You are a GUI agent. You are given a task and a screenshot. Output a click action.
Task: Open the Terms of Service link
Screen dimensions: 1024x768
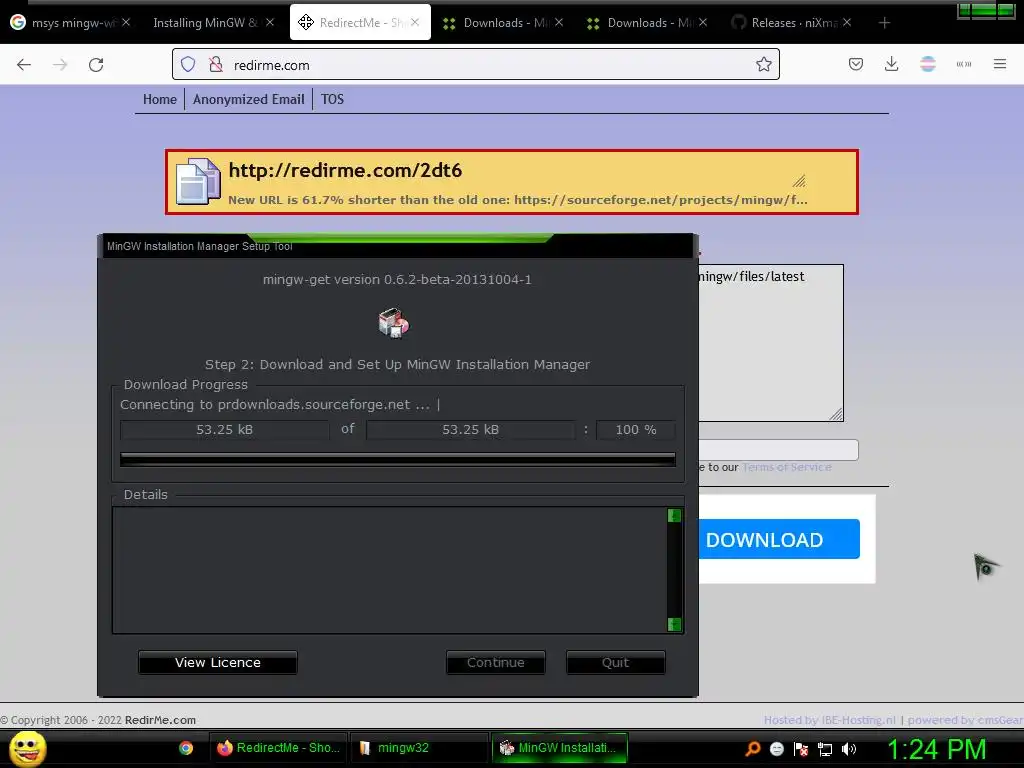click(x=787, y=467)
